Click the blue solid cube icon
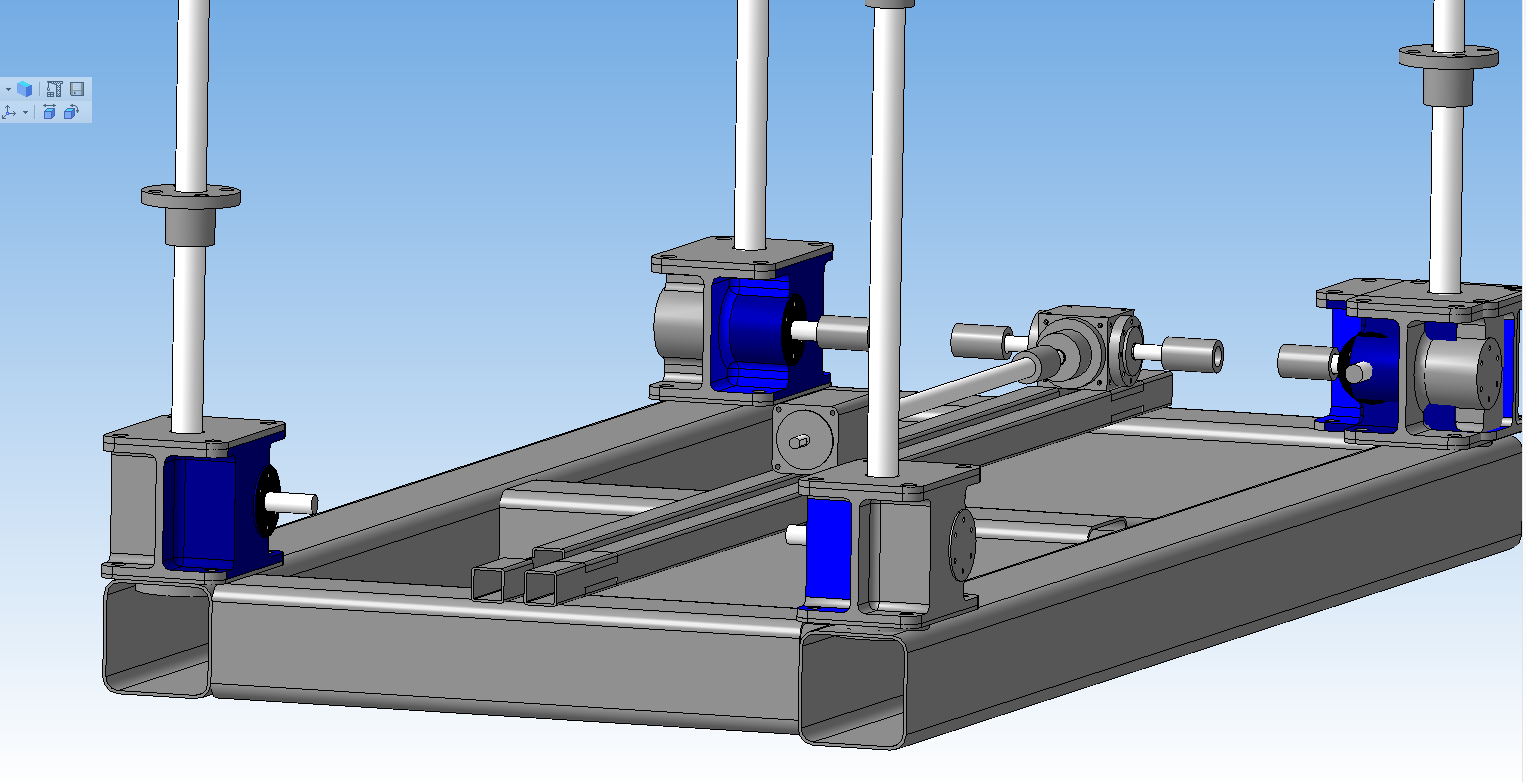The width and height of the screenshot is (1526, 782). (24, 89)
